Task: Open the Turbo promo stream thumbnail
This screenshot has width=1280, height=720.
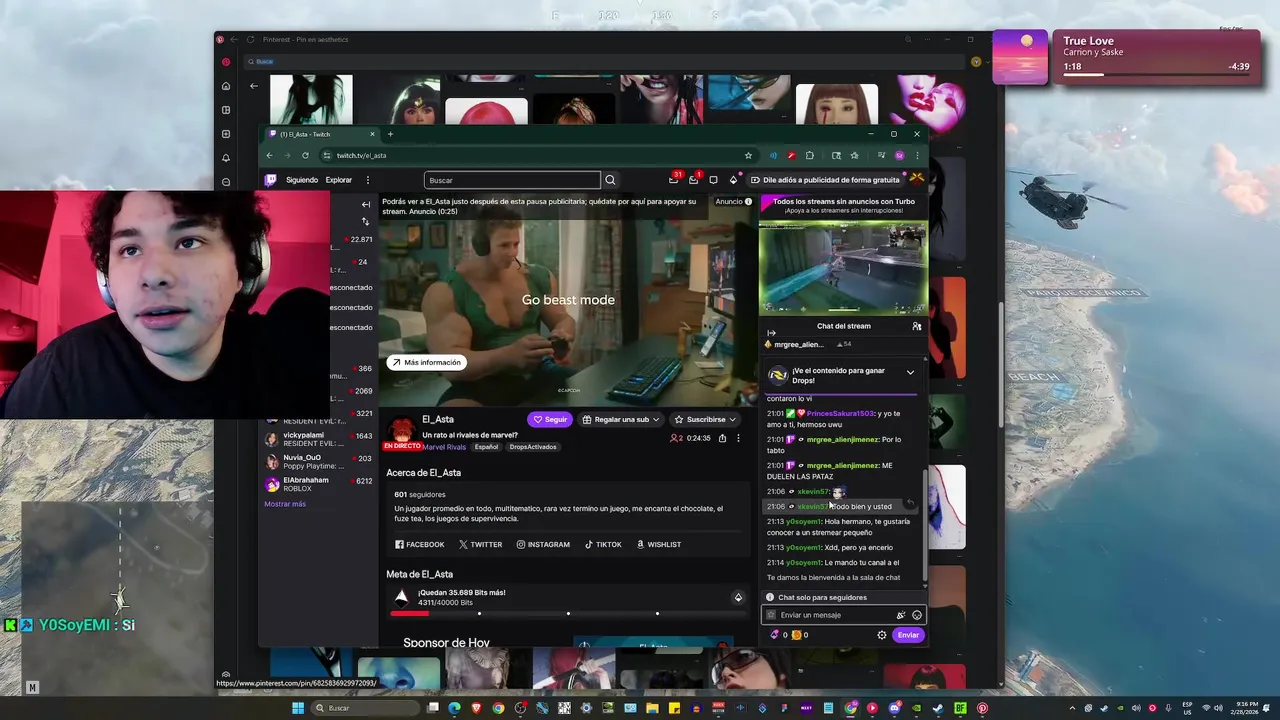Action: [x=843, y=267]
